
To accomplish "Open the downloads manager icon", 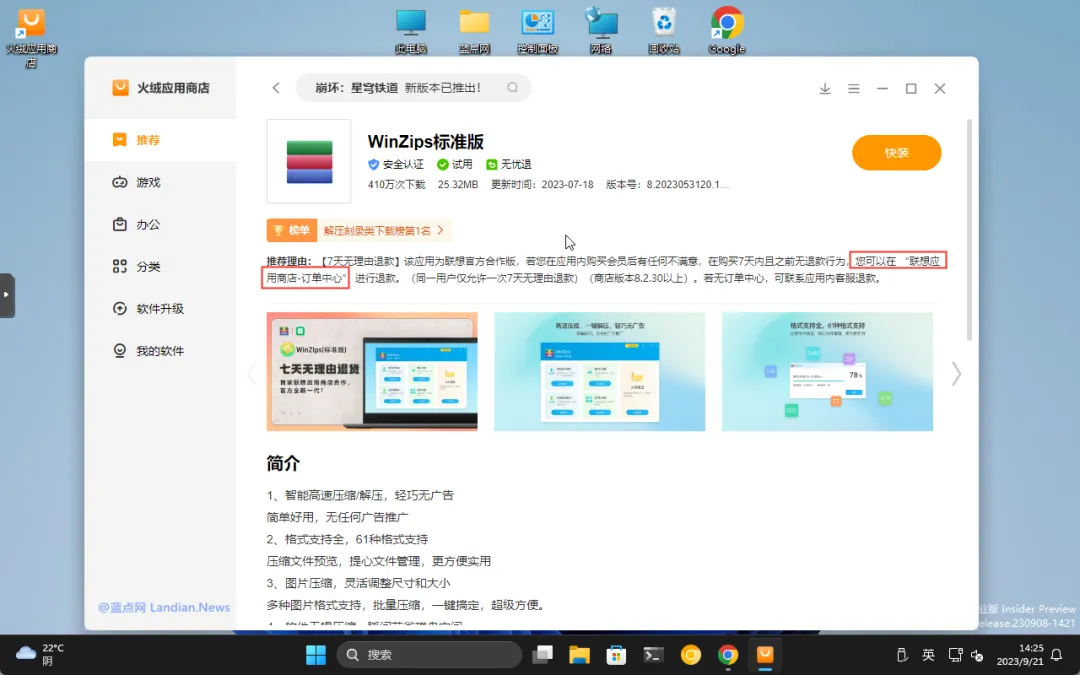I will 824,88.
